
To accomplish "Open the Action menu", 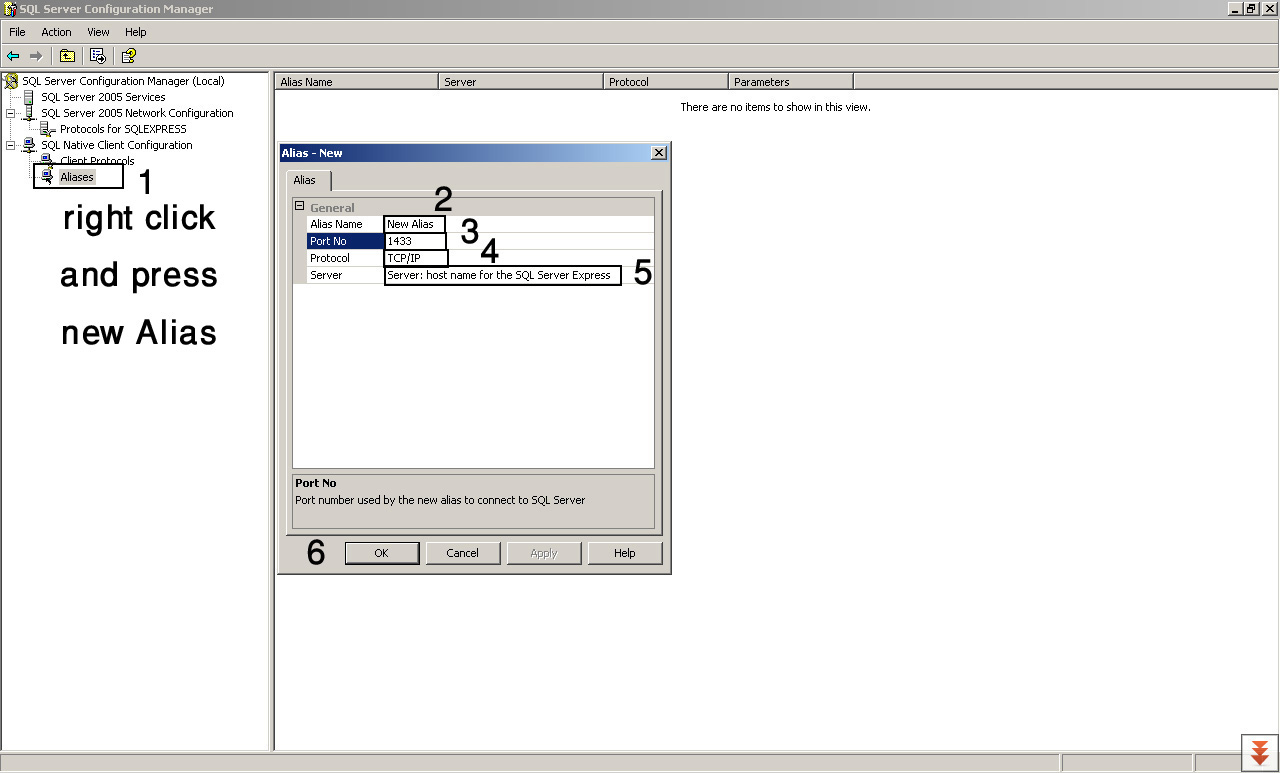I will pyautogui.click(x=56, y=32).
